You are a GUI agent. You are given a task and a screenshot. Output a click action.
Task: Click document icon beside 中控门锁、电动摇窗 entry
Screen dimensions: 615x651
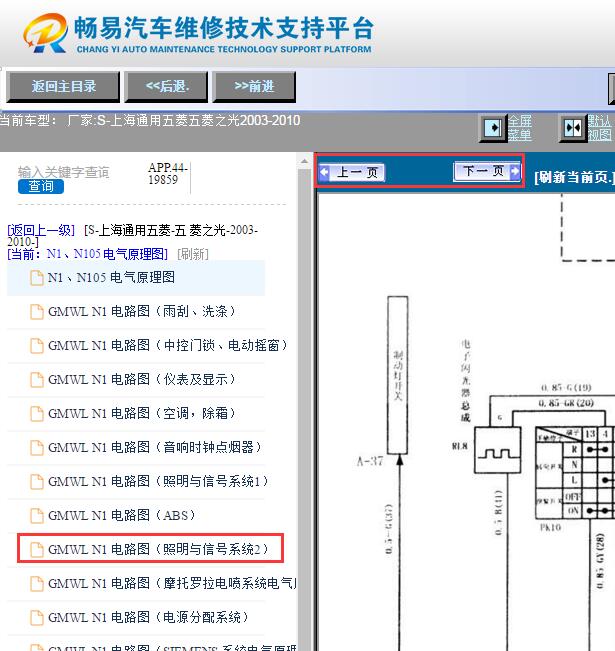click(37, 346)
